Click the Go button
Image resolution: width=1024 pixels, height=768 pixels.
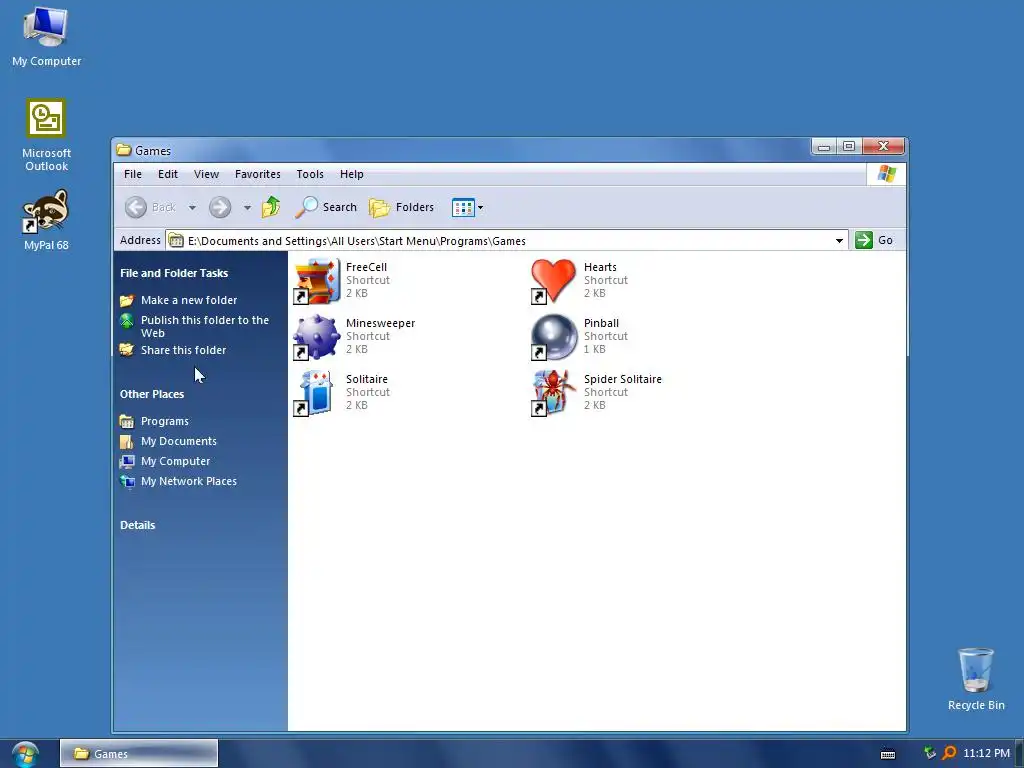coord(874,240)
